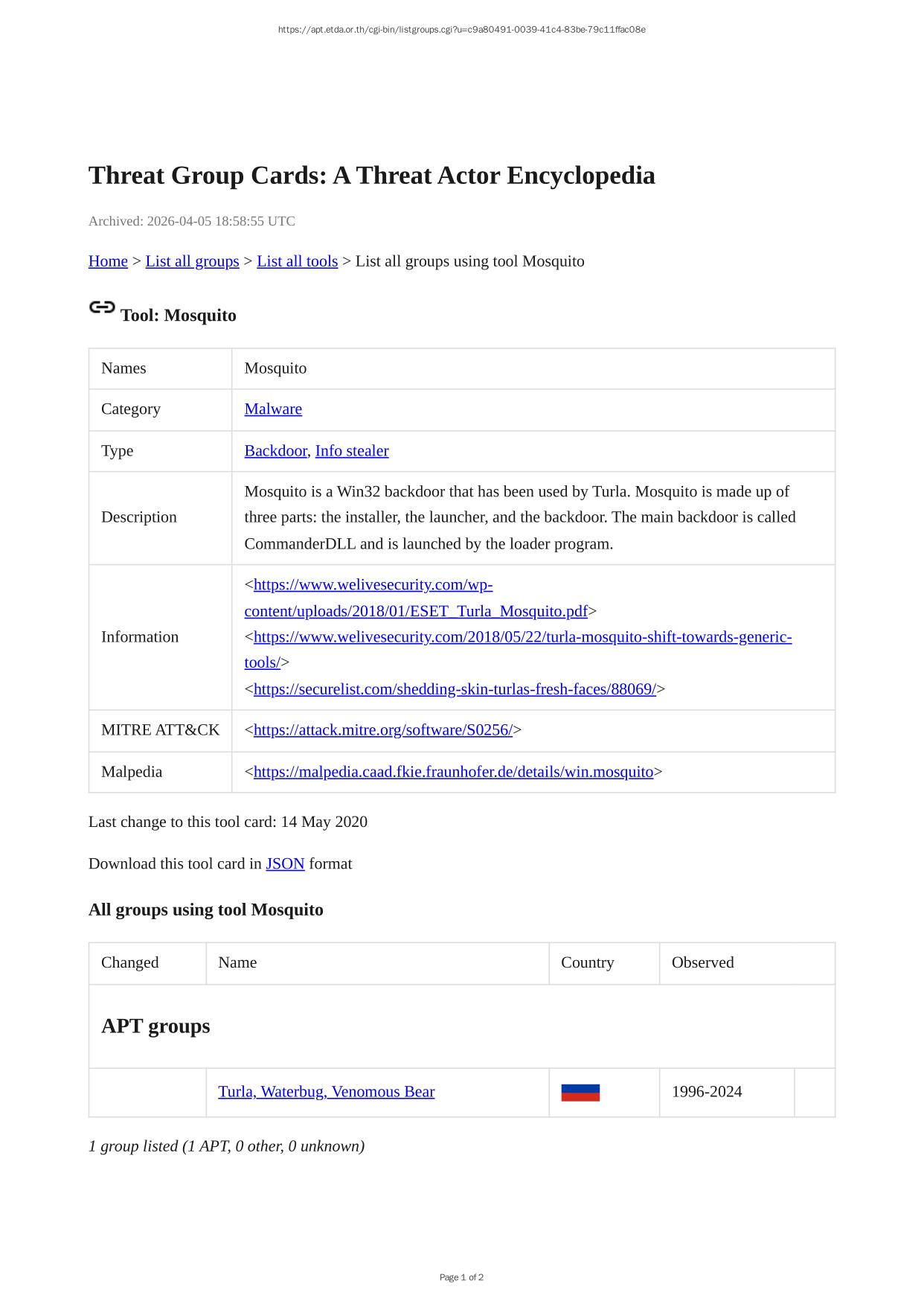Open the Malpedia win.mosquito link
The image size is (924, 1307).
pyautogui.click(x=453, y=772)
